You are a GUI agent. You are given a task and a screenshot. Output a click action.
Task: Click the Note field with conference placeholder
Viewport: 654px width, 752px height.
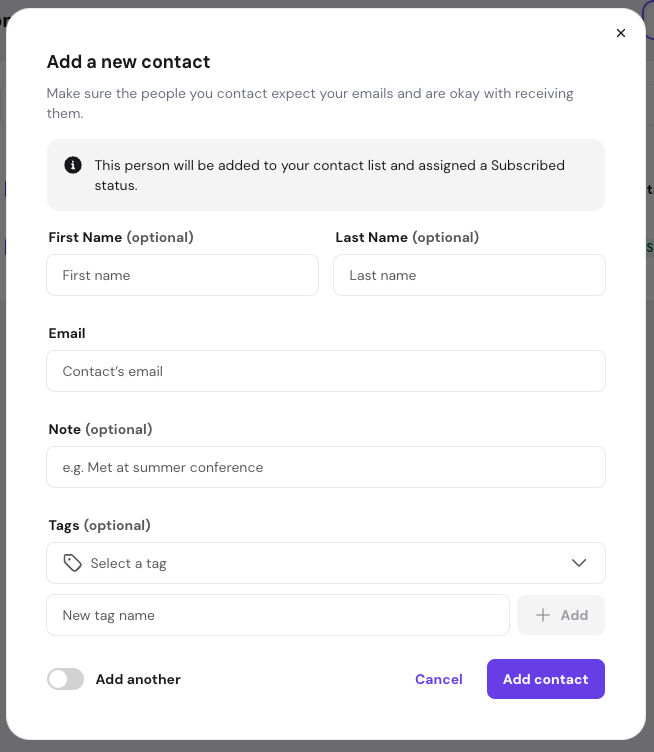point(325,467)
